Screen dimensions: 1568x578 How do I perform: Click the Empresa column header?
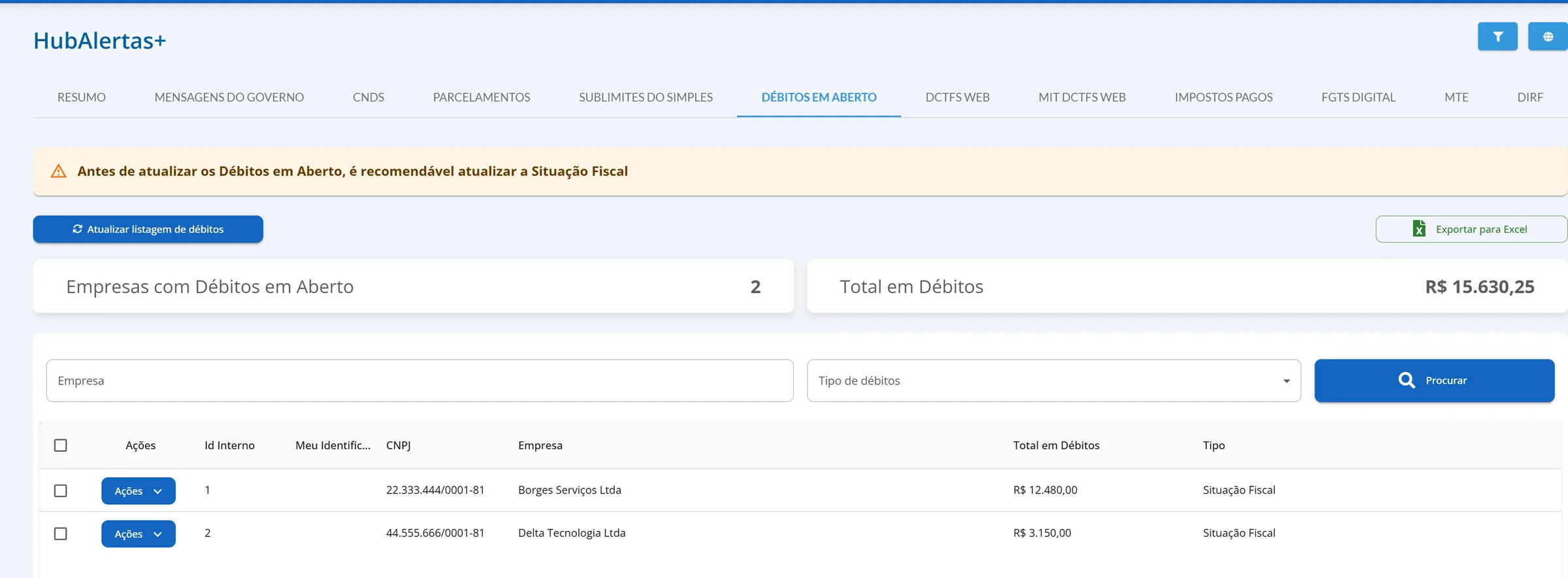(x=540, y=445)
